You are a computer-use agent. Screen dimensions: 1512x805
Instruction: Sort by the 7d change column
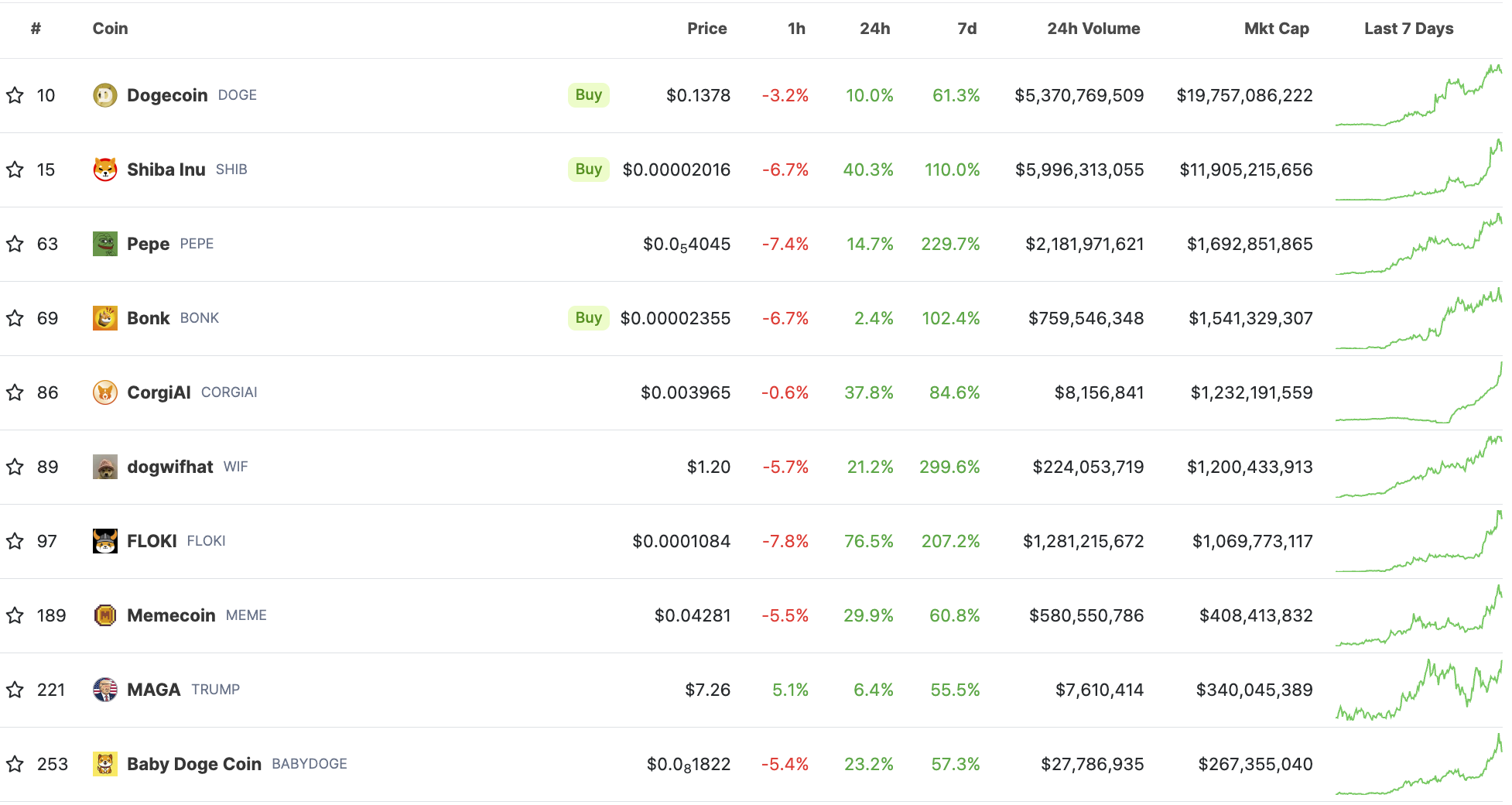pos(967,29)
